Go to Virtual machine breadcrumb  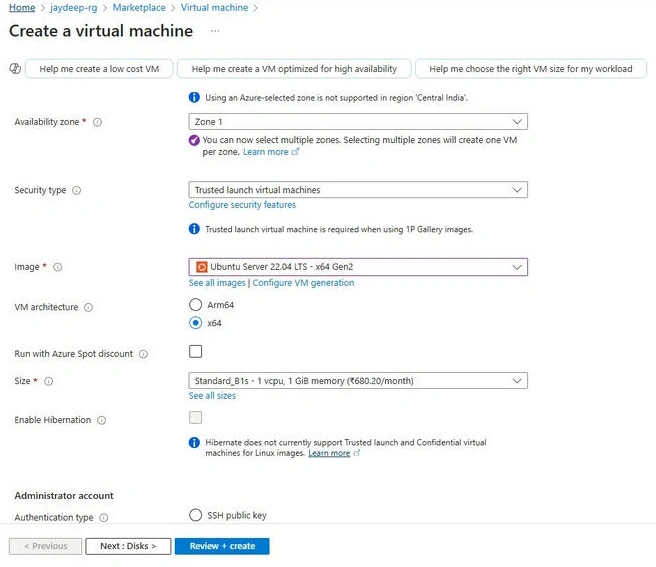tap(214, 8)
